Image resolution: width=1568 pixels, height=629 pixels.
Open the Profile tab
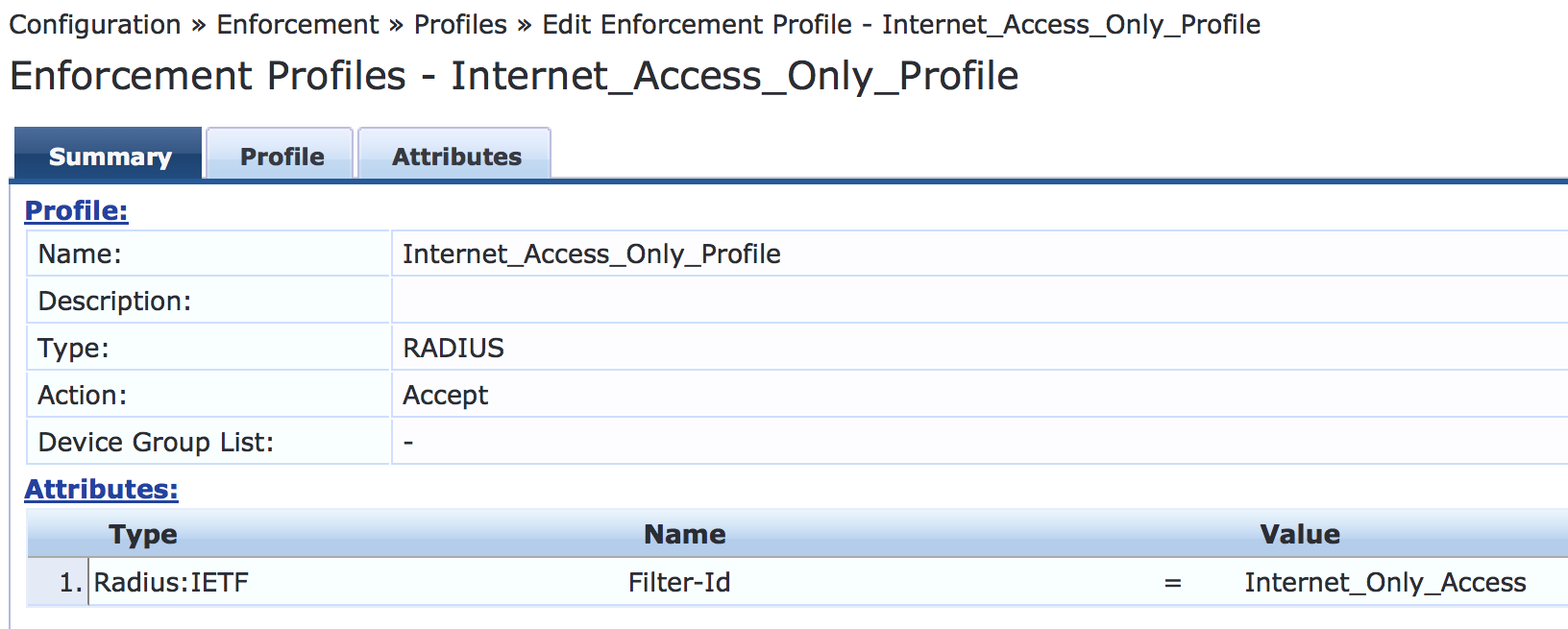pyautogui.click(x=282, y=157)
